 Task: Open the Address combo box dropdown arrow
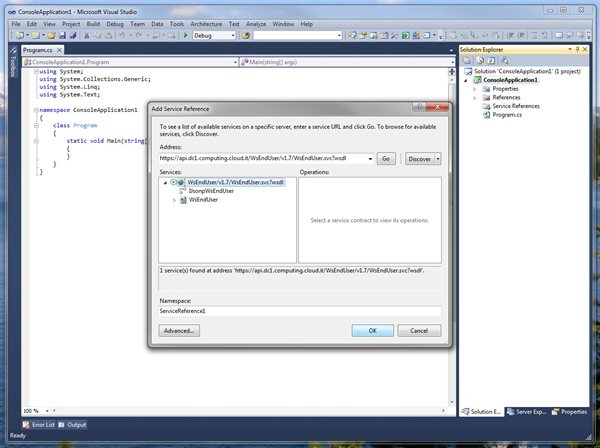[x=370, y=159]
